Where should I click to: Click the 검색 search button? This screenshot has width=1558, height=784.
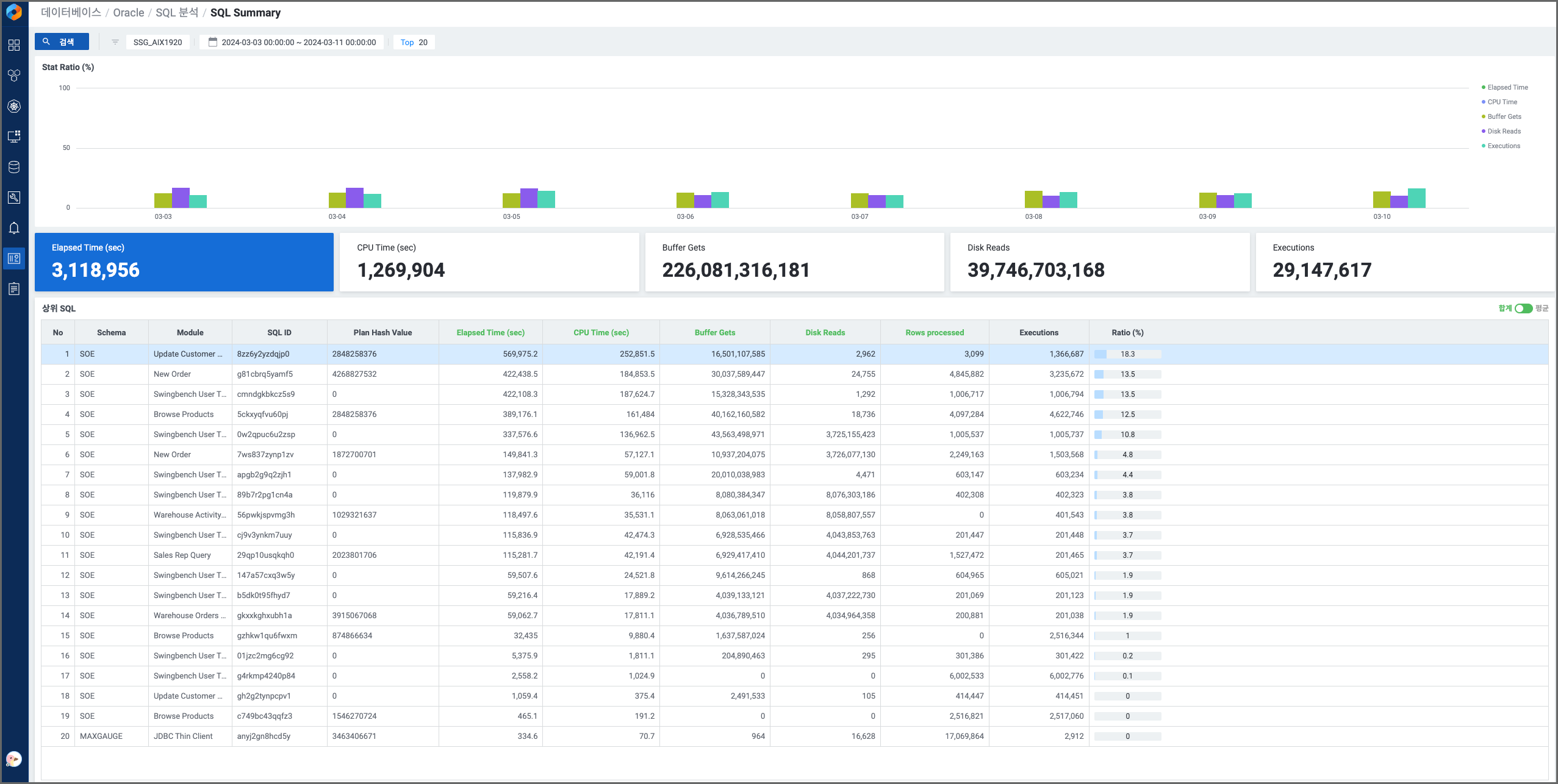[62, 41]
